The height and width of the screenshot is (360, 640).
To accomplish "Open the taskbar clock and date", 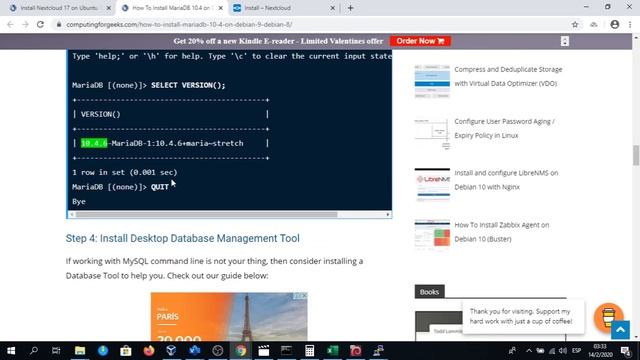I will tap(600, 351).
